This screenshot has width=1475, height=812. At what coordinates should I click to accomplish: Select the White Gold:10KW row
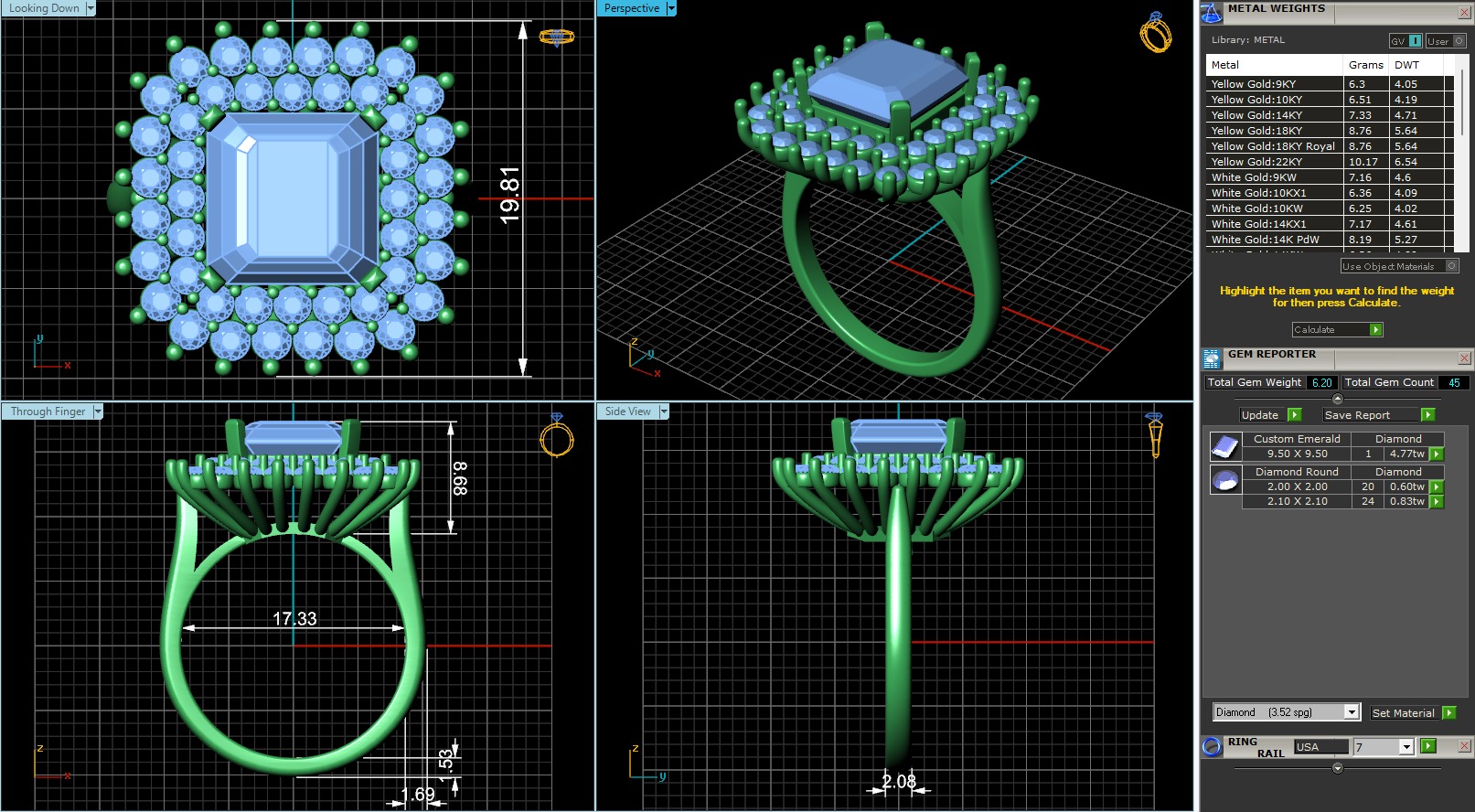pos(1331,208)
